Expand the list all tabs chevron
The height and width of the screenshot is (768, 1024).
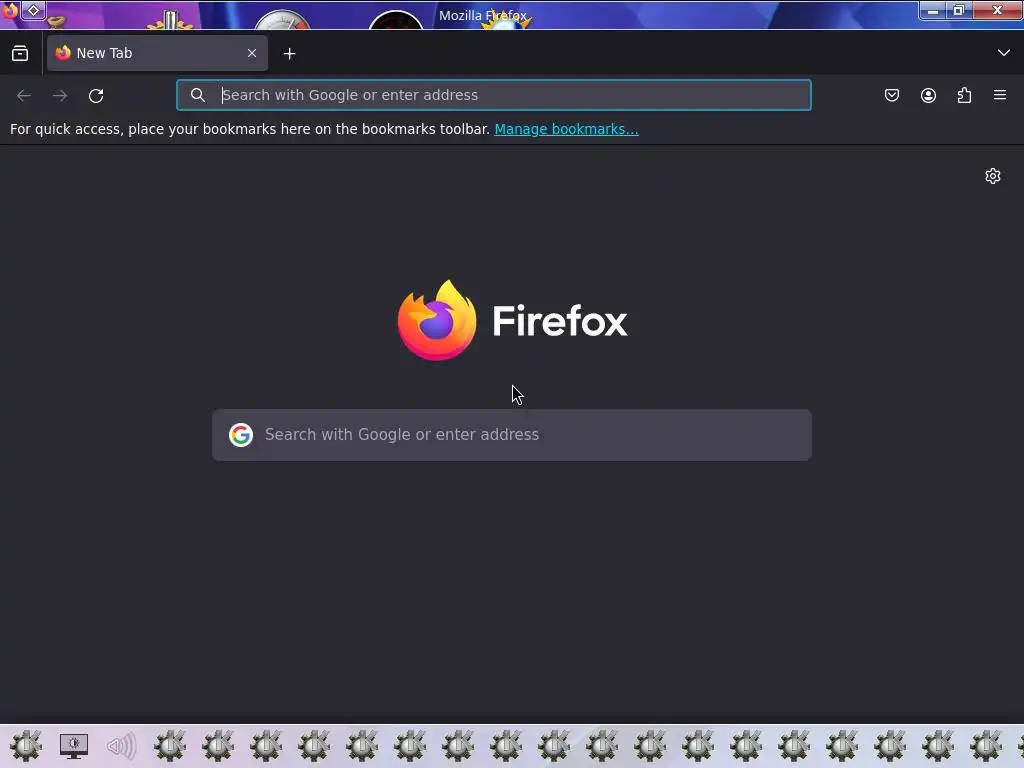[x=1004, y=53]
